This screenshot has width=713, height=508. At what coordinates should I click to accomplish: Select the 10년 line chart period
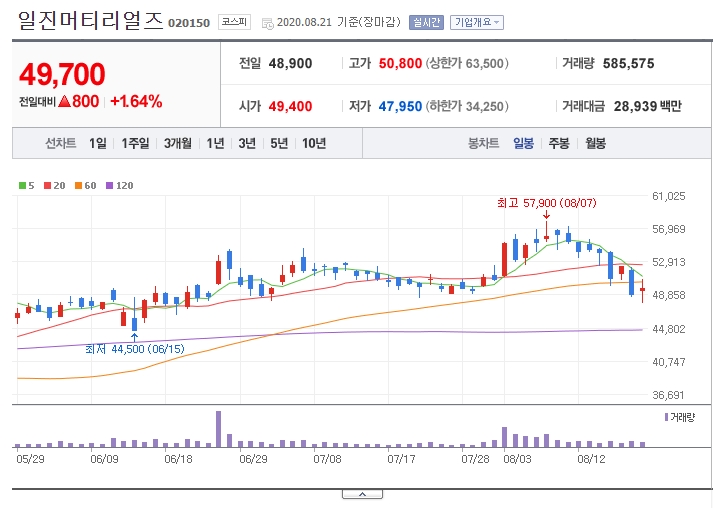(x=314, y=144)
